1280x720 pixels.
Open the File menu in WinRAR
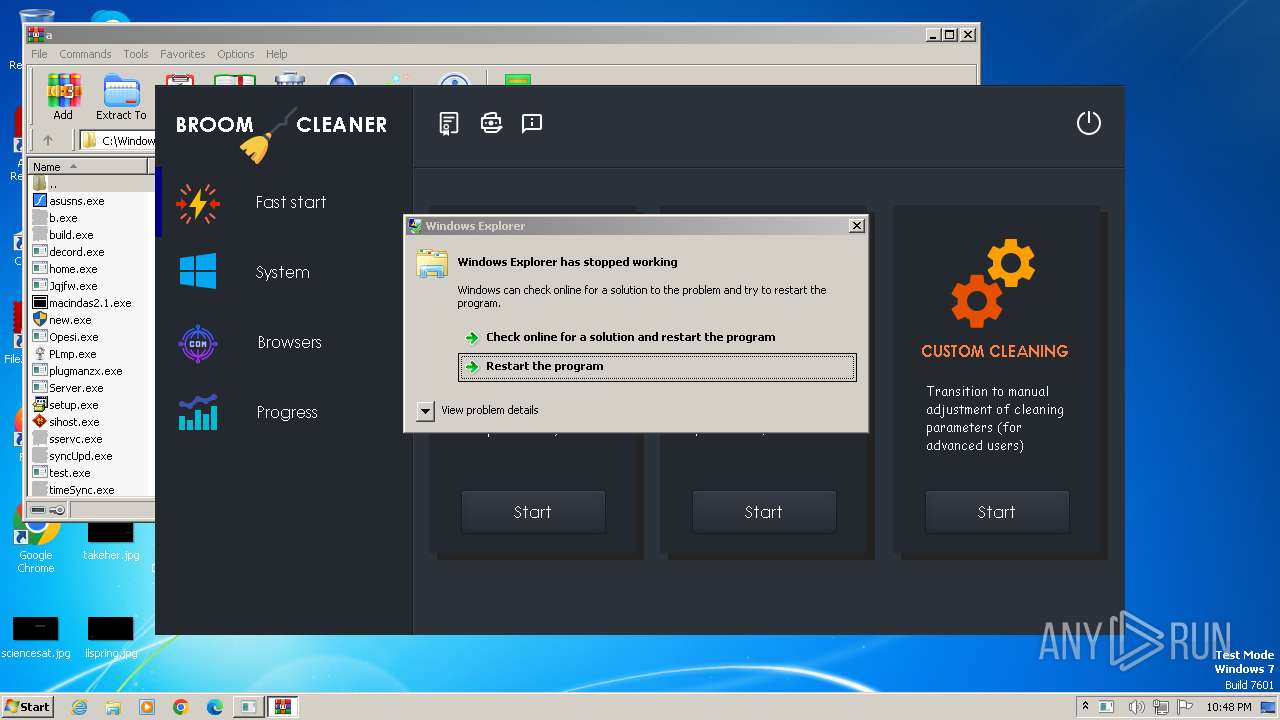click(39, 54)
